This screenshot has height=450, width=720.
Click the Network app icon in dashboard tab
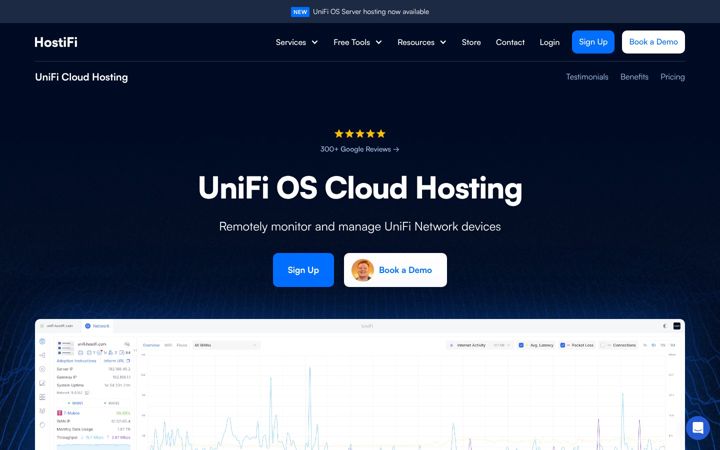(88, 326)
